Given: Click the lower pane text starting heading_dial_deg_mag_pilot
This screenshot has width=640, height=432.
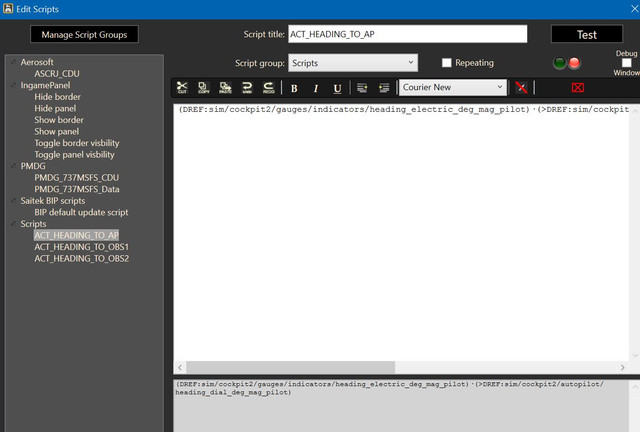Looking at the screenshot, I should 233,392.
